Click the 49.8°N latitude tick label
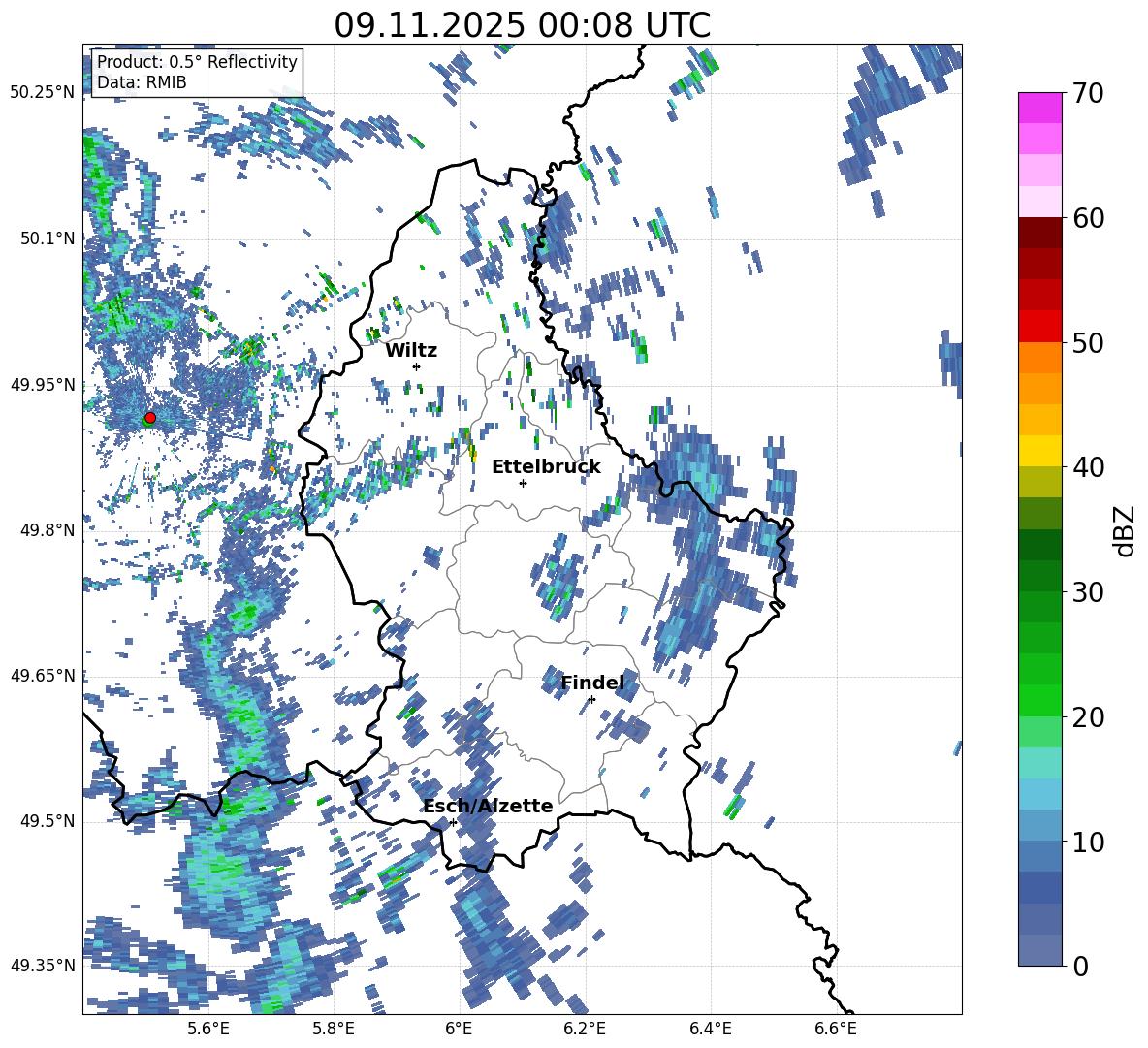The width and height of the screenshot is (1148, 1048). click(48, 530)
